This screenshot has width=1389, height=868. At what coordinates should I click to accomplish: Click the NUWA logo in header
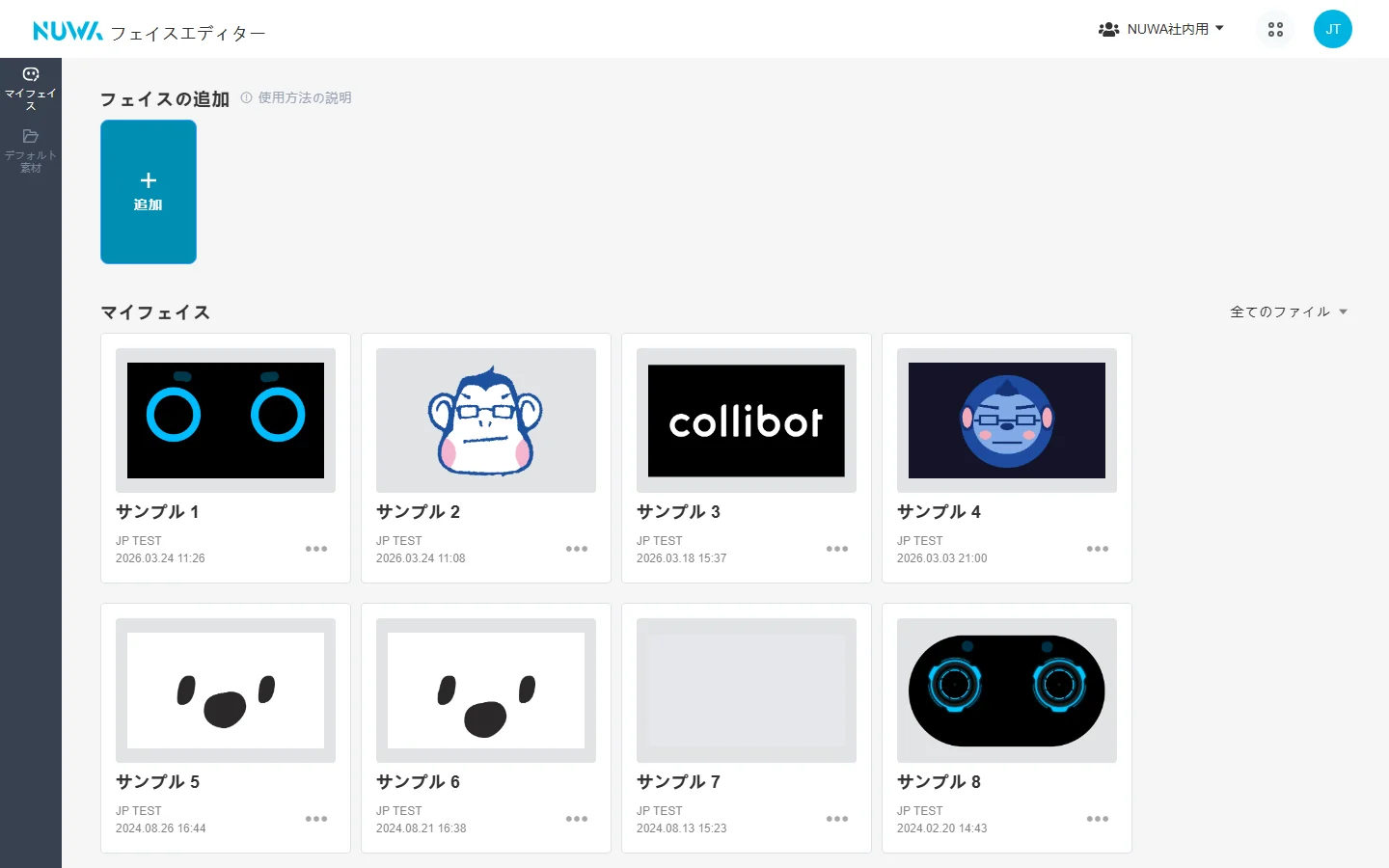68,31
